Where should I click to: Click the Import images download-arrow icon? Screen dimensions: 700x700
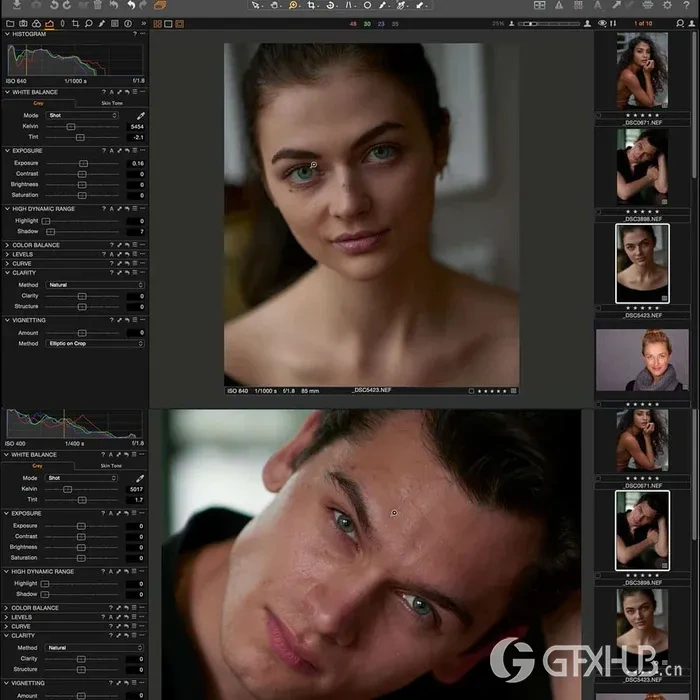click(x=17, y=5)
